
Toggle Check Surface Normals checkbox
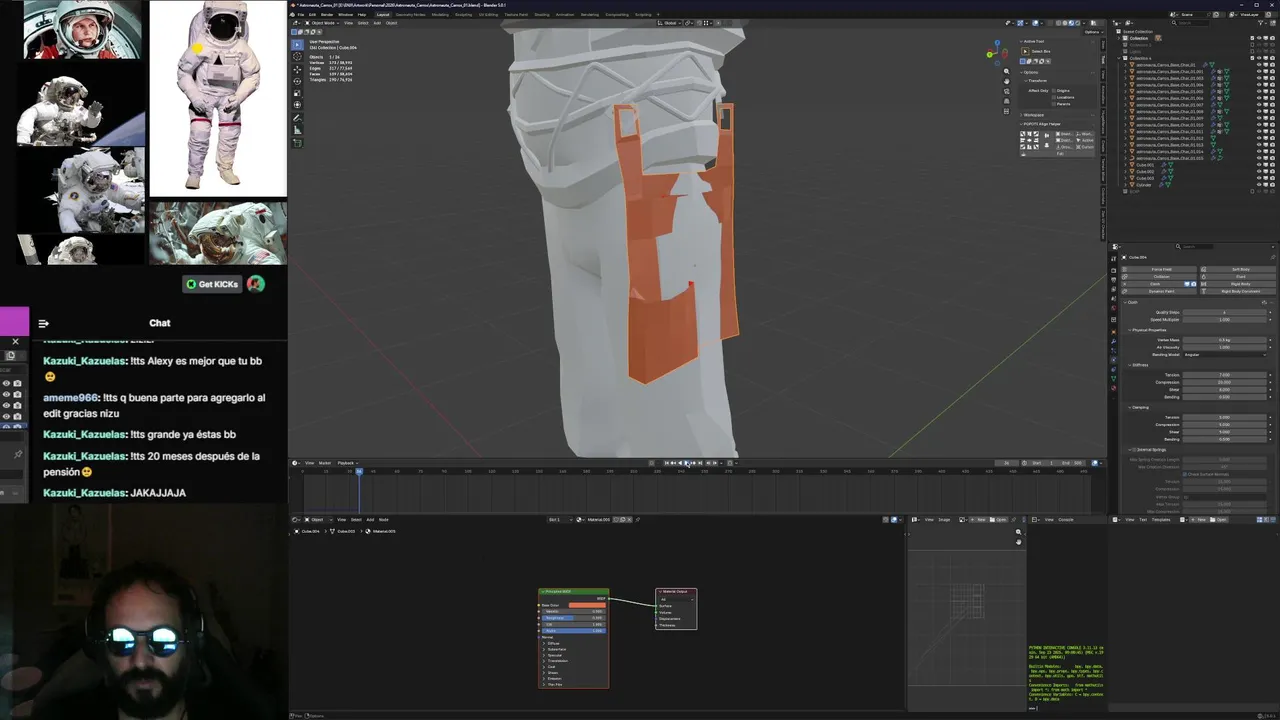pyautogui.click(x=1185, y=474)
